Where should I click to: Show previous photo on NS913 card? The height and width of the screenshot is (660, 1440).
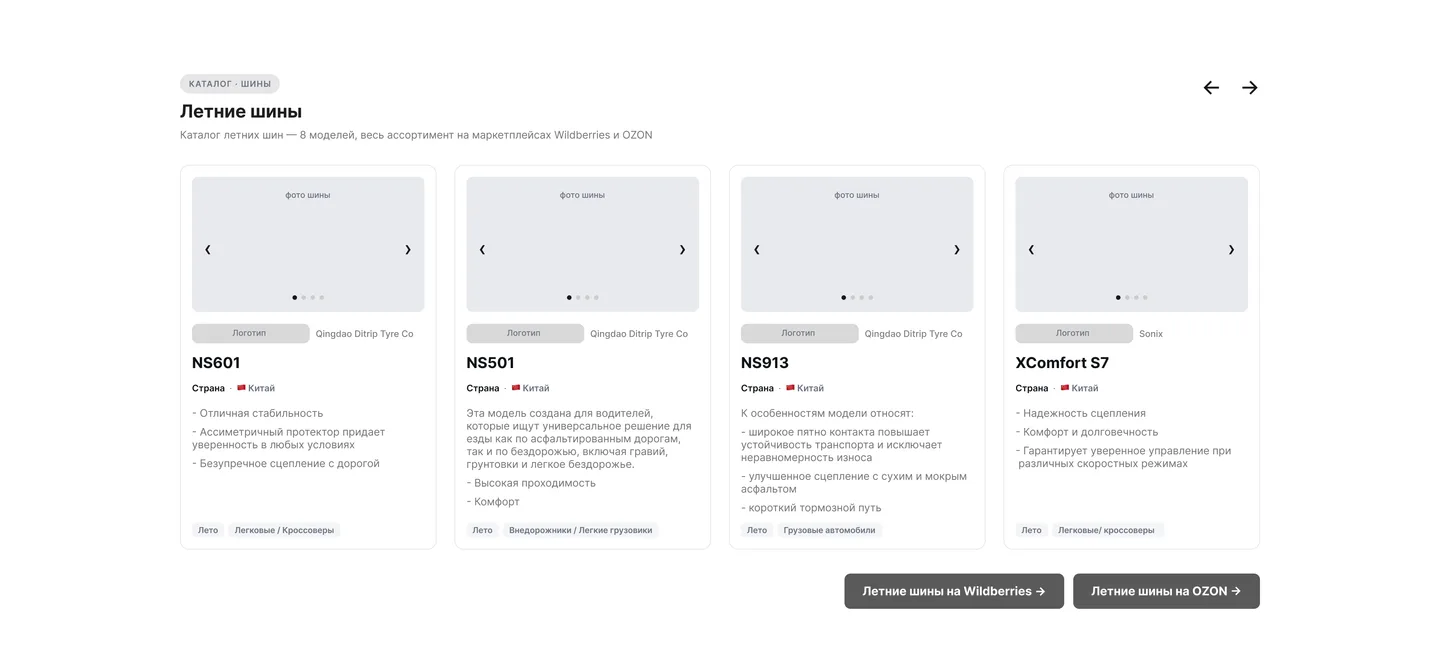click(757, 250)
